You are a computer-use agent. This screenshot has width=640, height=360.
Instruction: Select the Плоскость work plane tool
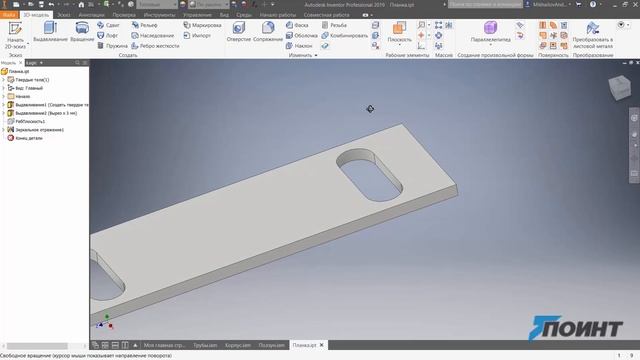[x=399, y=32]
